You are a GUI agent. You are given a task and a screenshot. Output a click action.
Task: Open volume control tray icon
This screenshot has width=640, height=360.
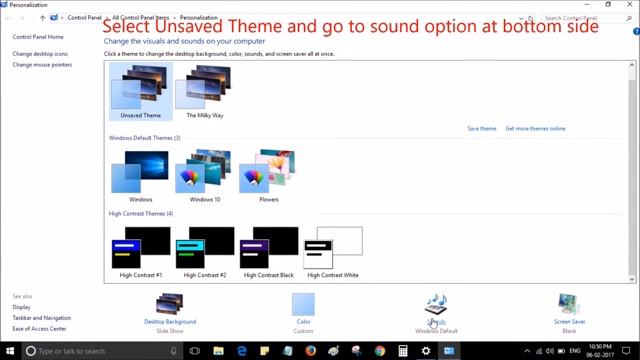click(x=550, y=351)
